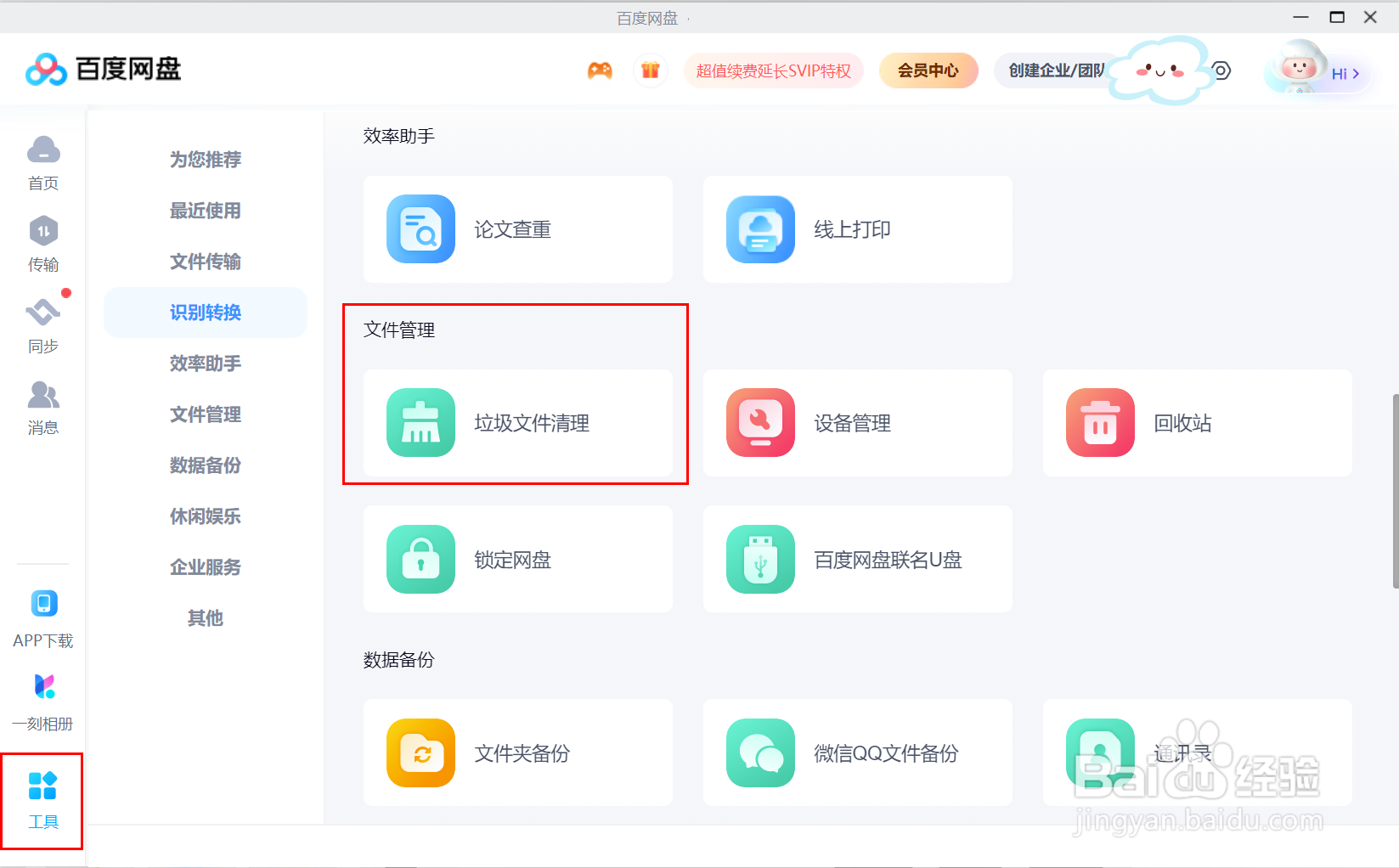
Task: Select 识别转换 in category list
Action: (x=206, y=313)
